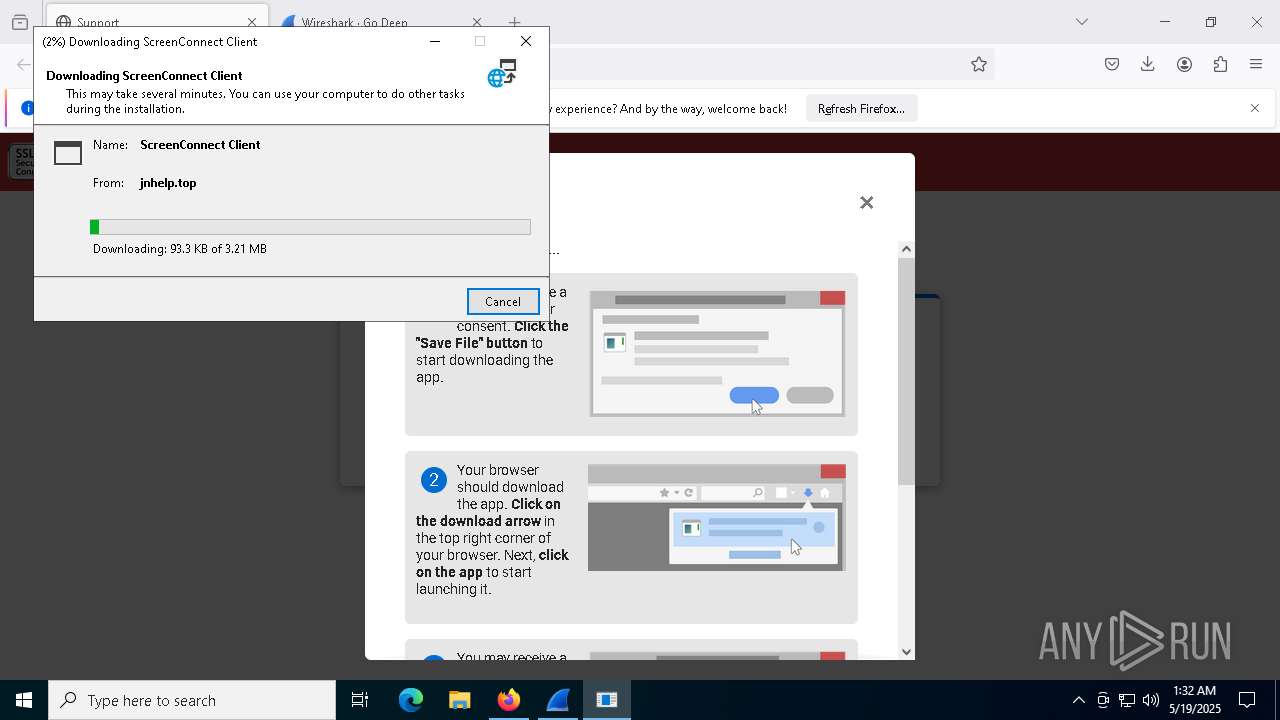Go back with the browser arrow

[23, 64]
